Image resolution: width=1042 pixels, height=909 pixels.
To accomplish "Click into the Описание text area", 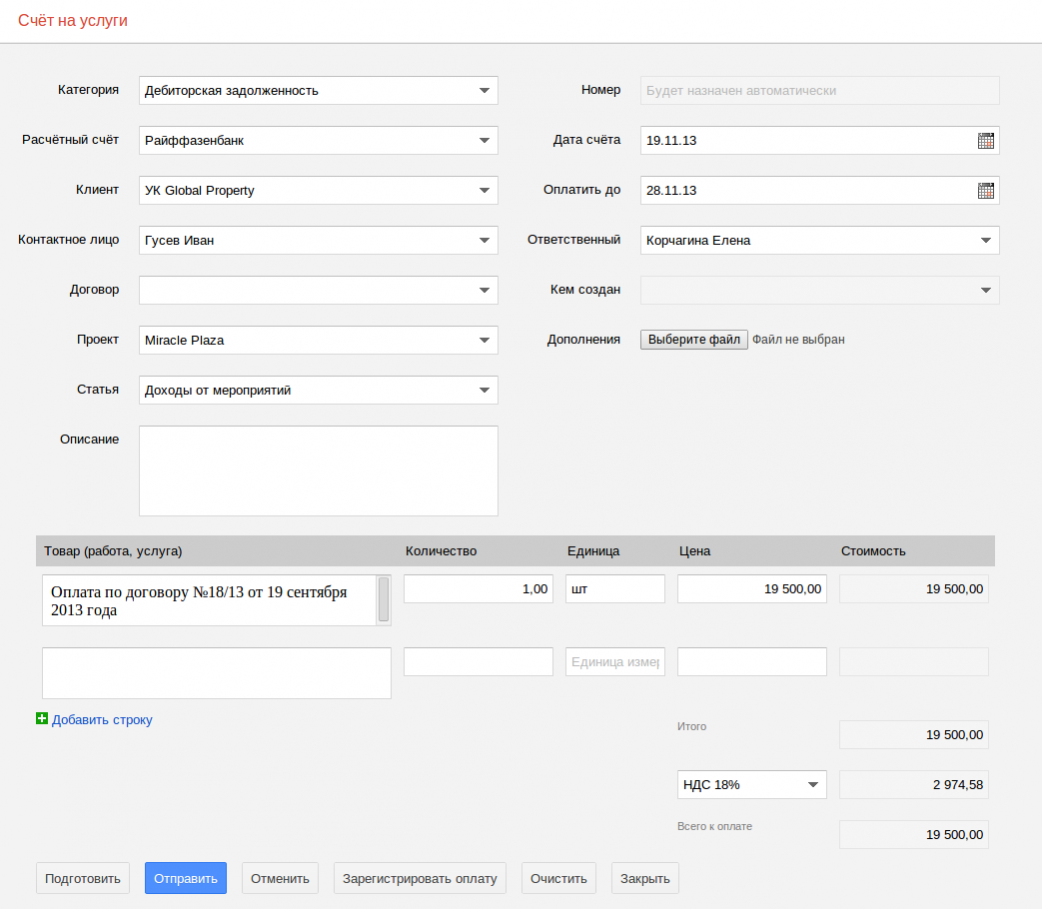I will click(318, 471).
